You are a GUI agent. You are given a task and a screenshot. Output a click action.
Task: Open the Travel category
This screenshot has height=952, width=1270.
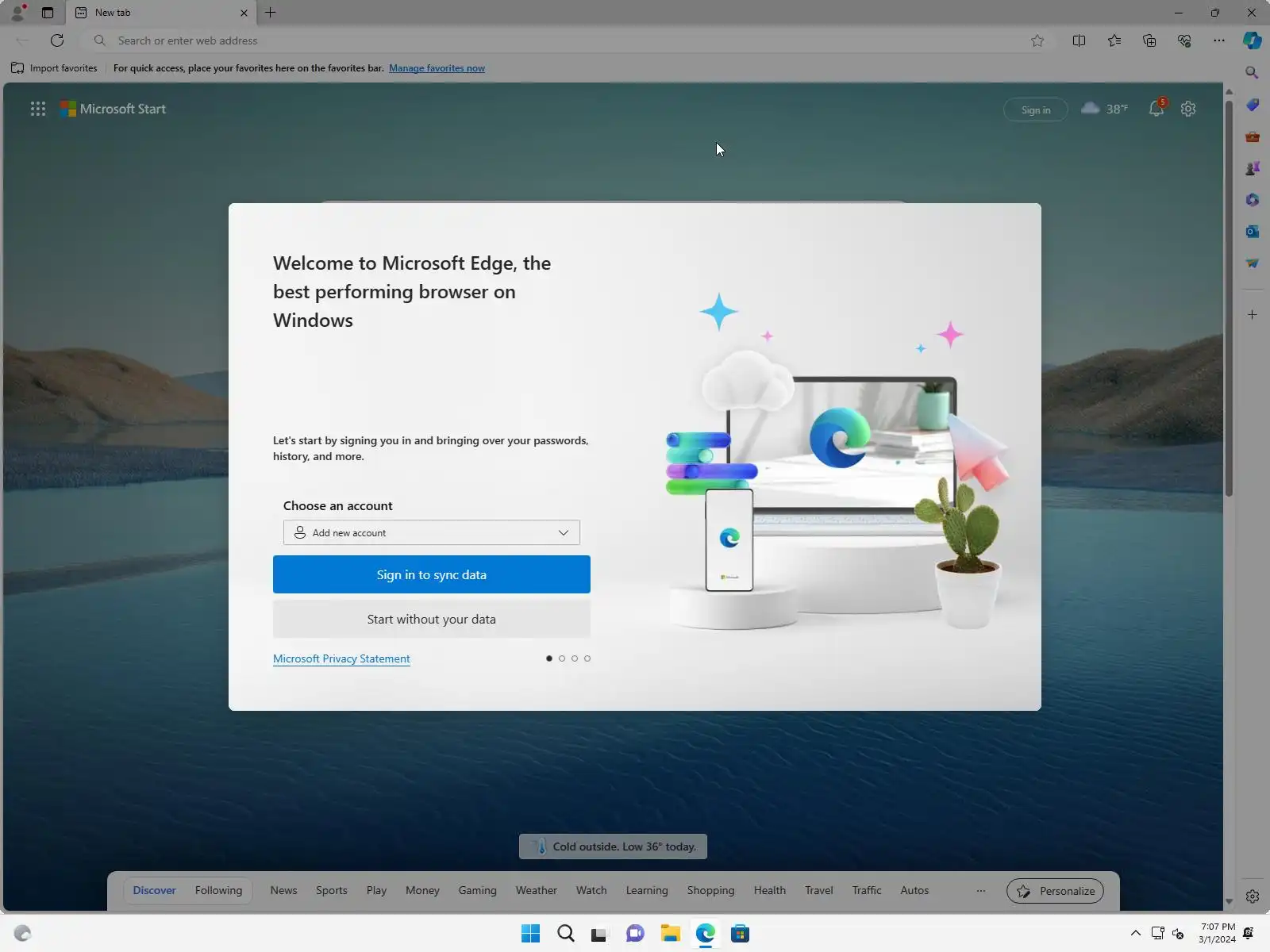[819, 891]
